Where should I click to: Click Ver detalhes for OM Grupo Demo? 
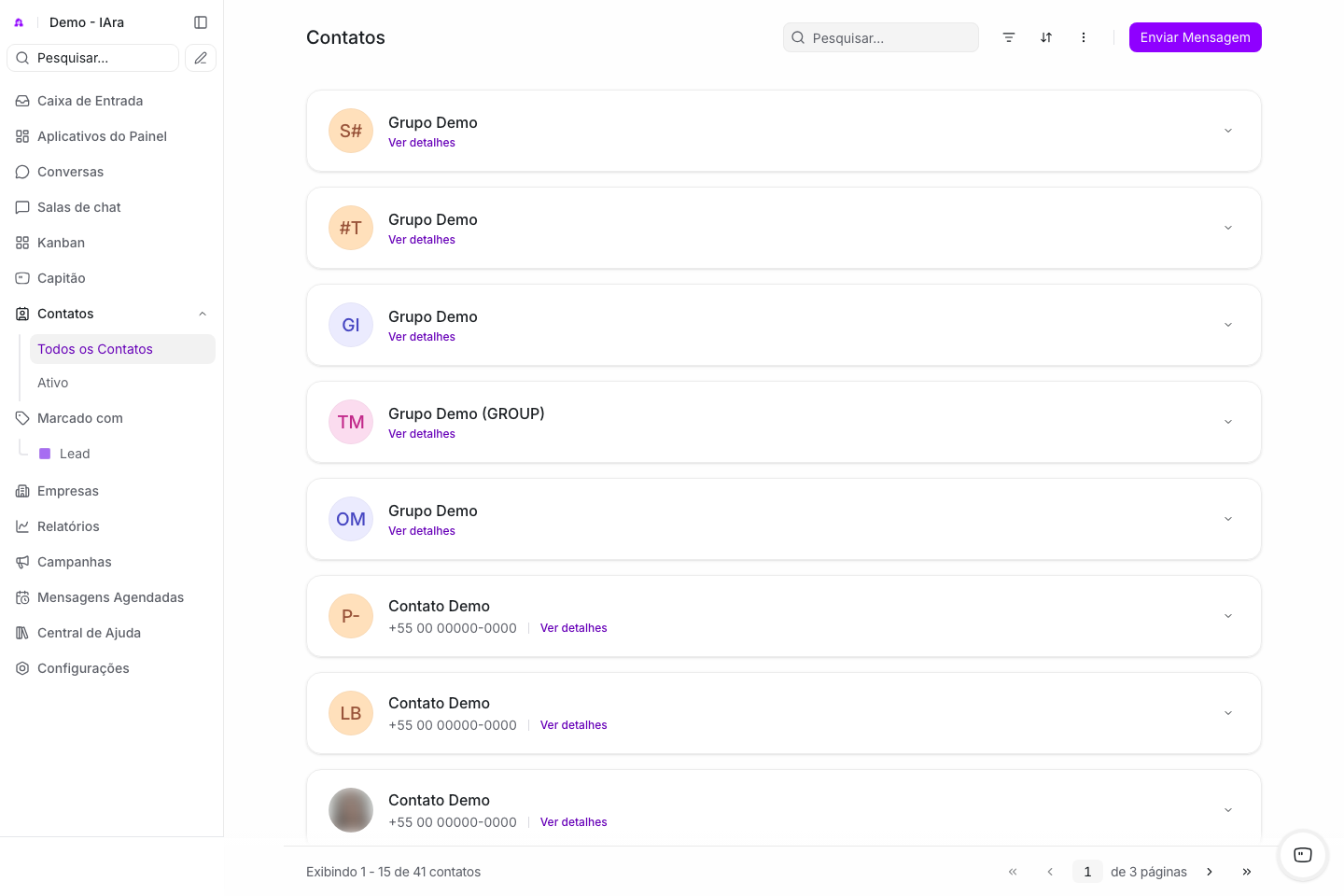pyautogui.click(x=422, y=531)
